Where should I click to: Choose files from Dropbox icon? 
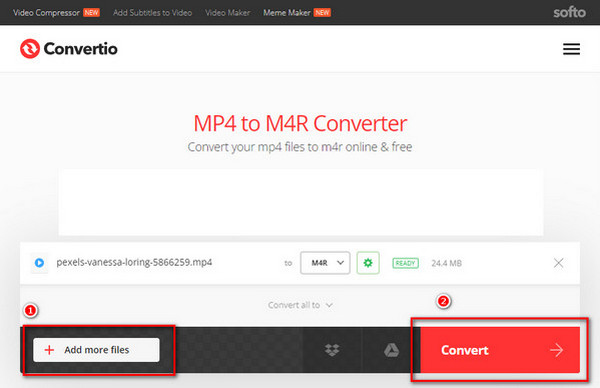click(332, 350)
